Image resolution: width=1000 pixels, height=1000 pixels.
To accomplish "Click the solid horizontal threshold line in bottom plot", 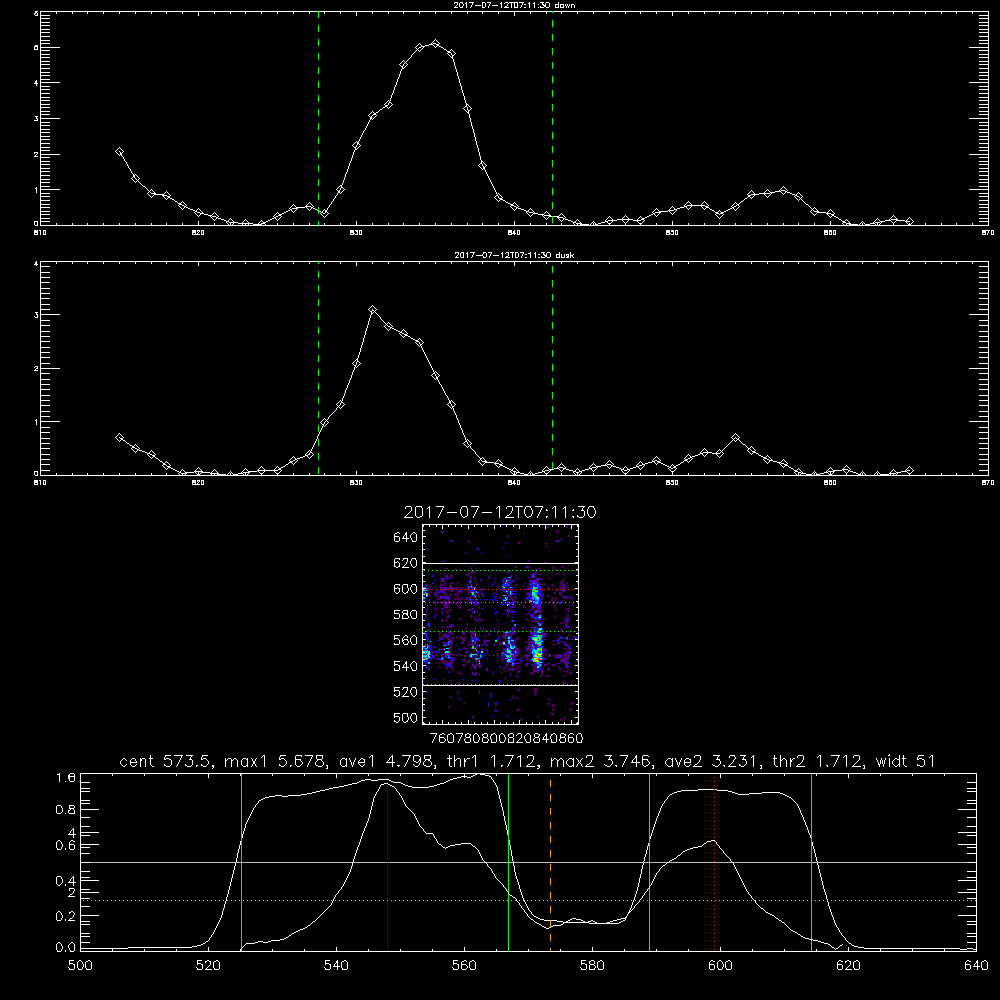I will click(x=528, y=862).
